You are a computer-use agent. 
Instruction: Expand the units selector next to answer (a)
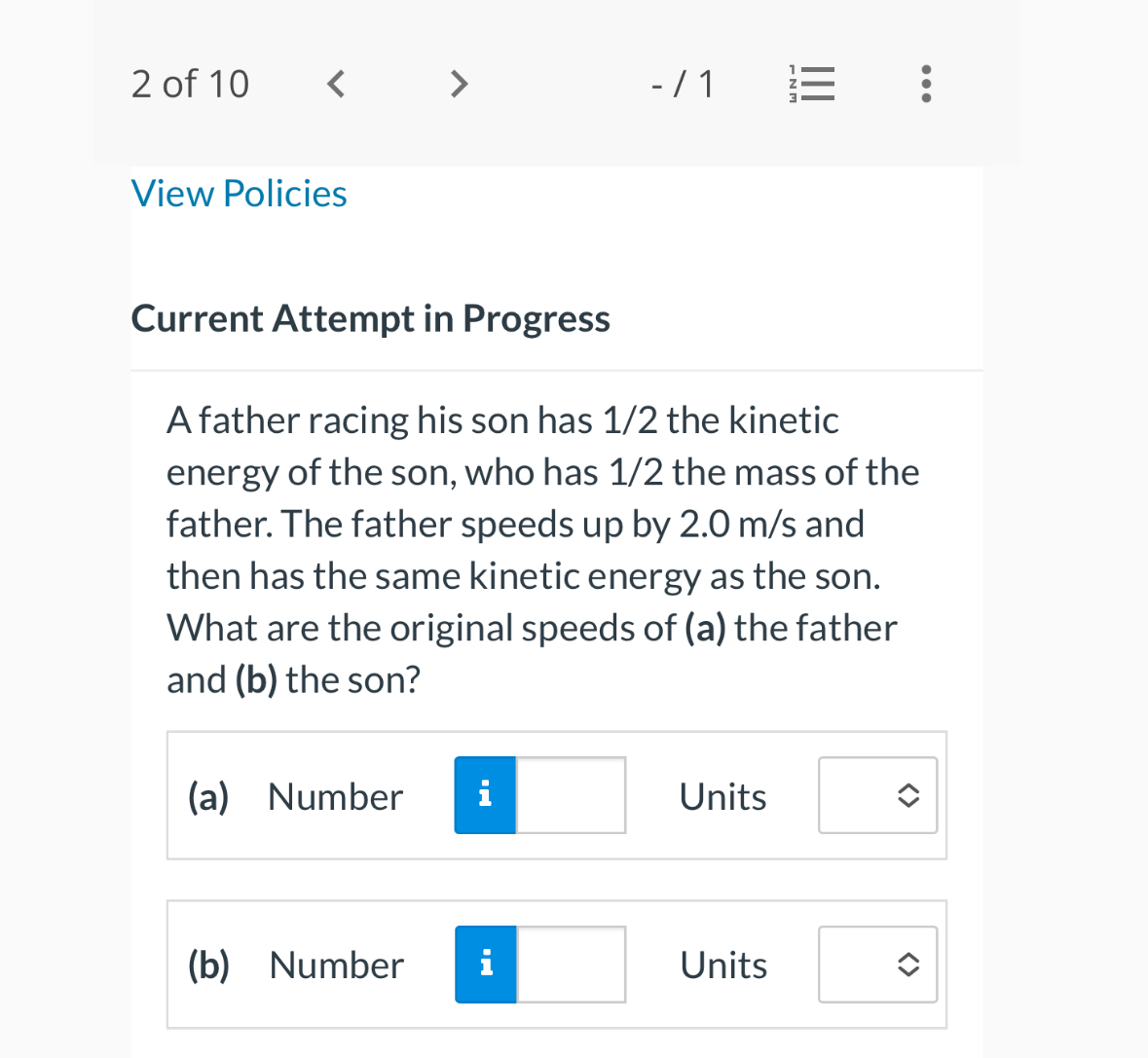click(876, 795)
